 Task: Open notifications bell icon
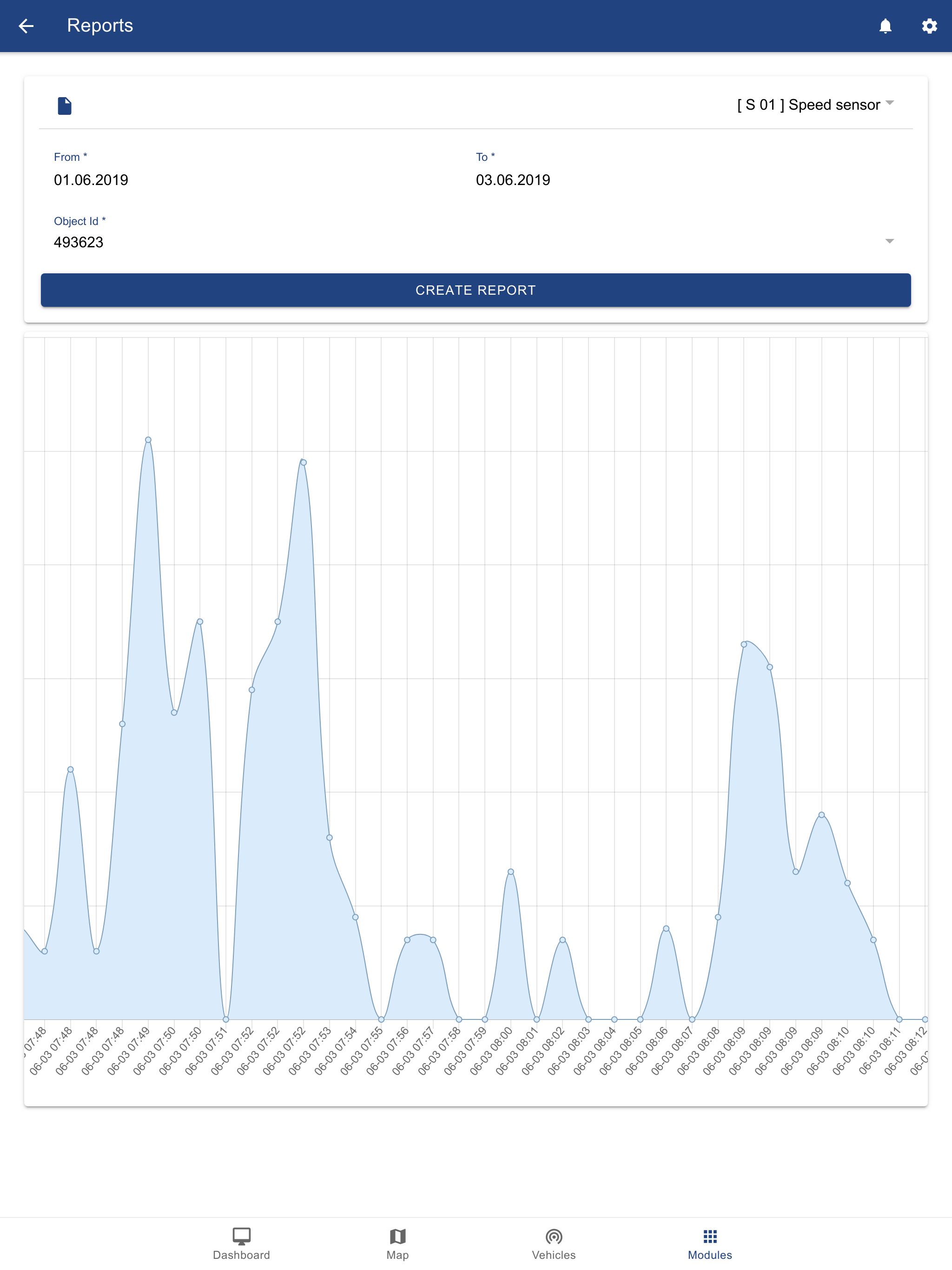click(885, 26)
